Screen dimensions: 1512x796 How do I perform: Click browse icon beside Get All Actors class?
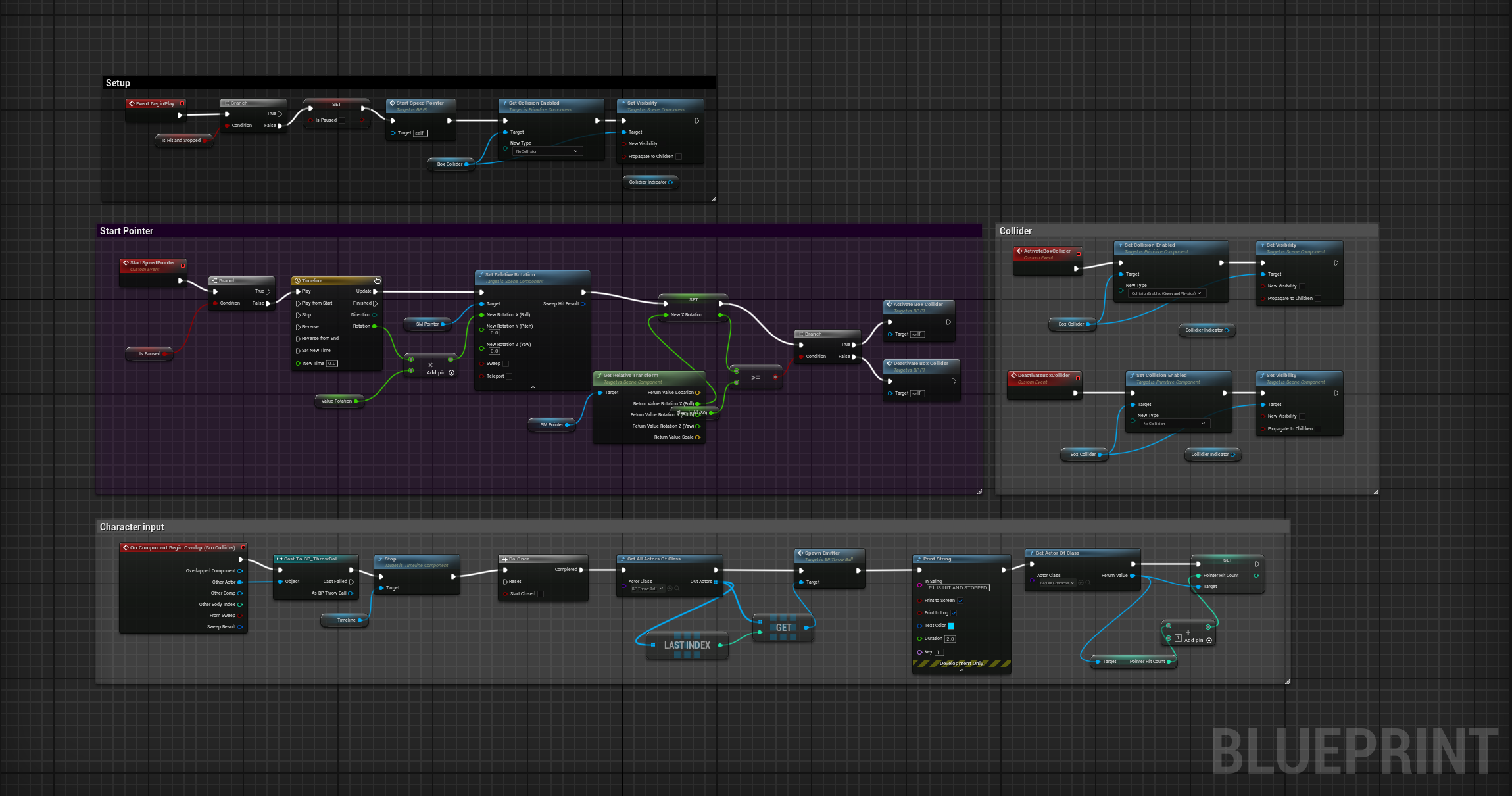coord(677,589)
